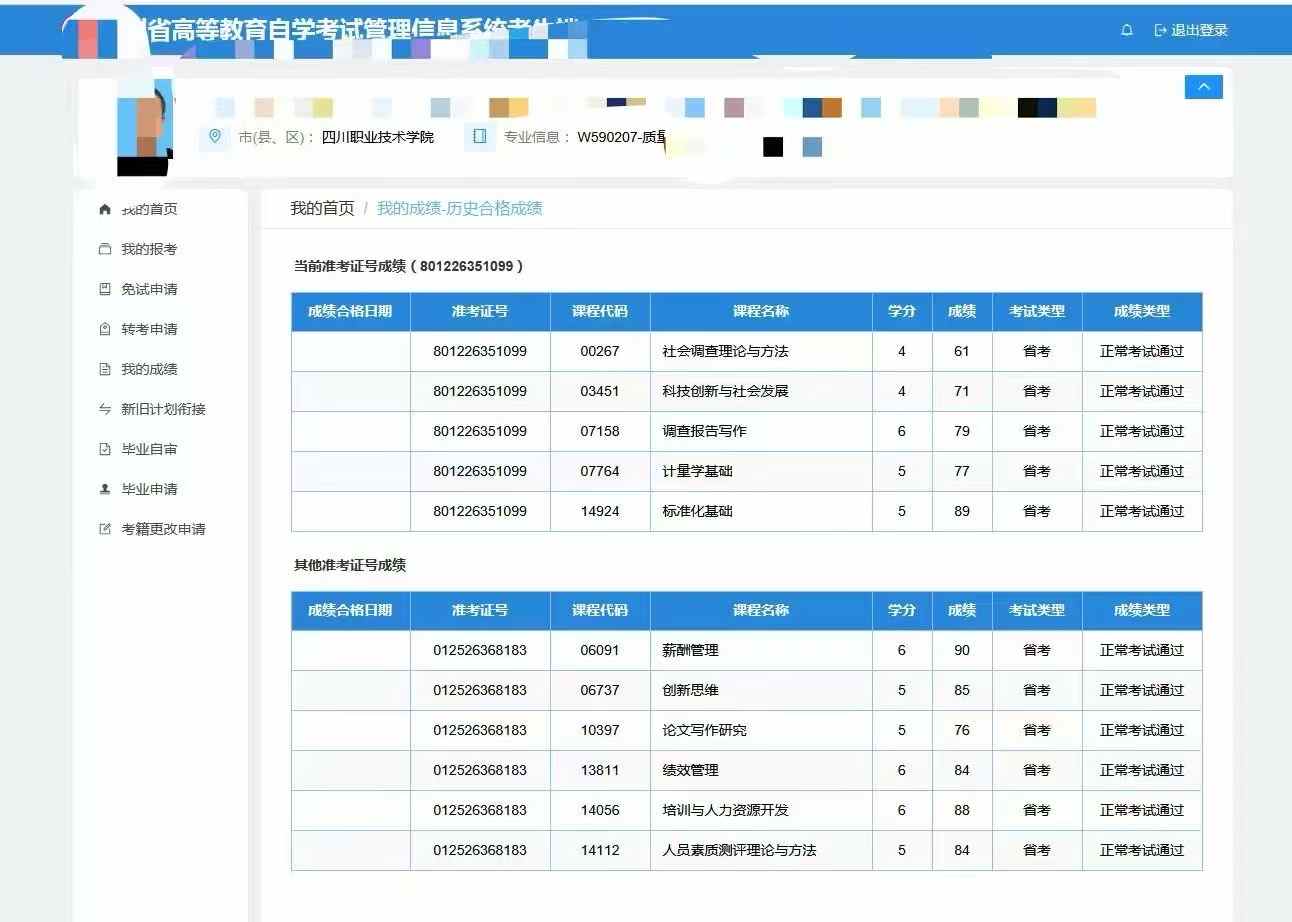
Task: Click the 退出登录 logout link
Action: [1191, 31]
